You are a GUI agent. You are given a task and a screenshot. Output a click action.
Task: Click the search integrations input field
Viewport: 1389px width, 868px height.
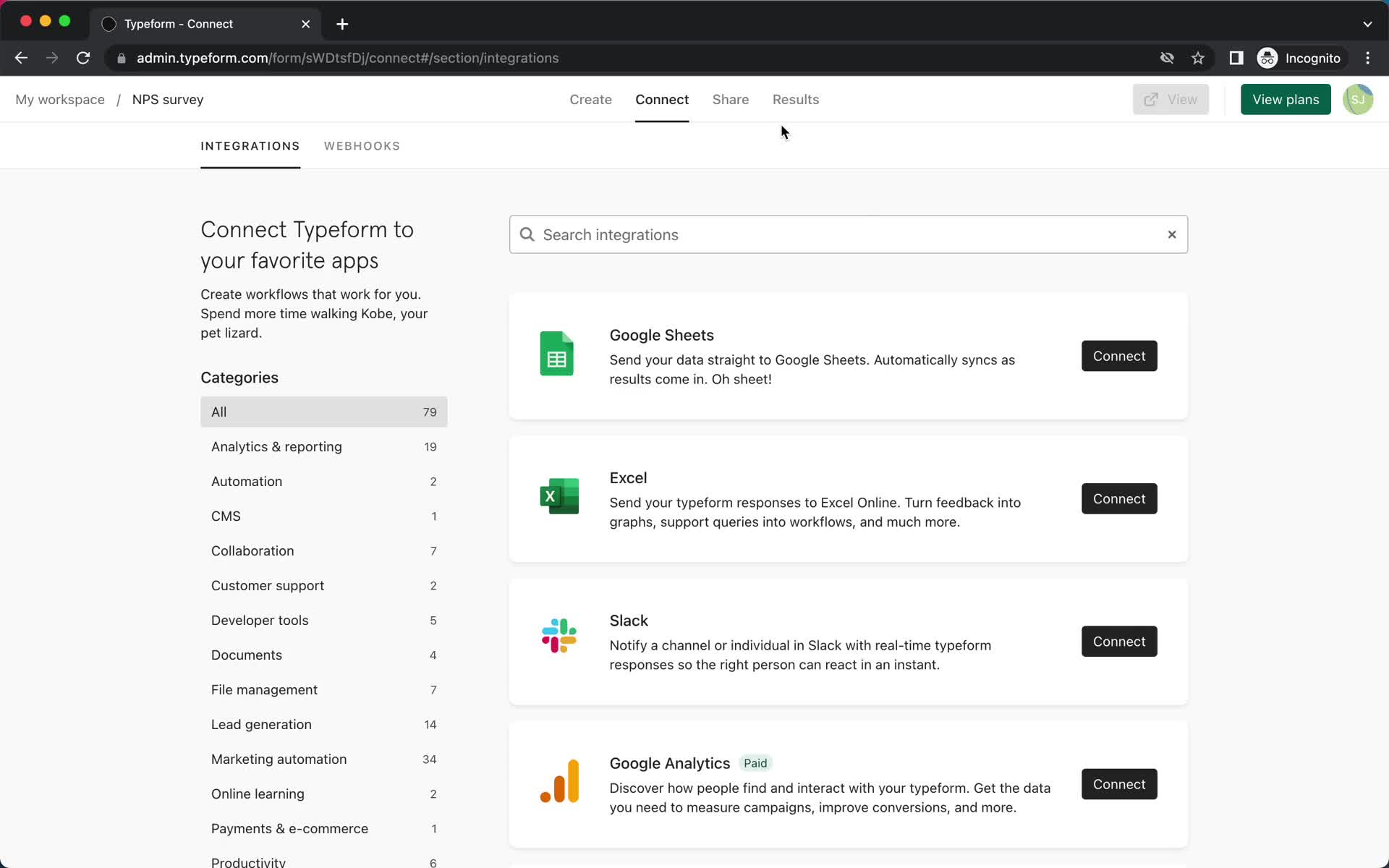pyautogui.click(x=848, y=234)
